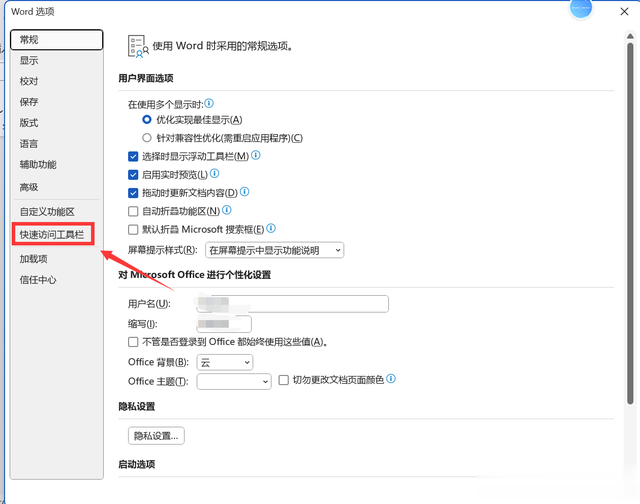
Task: Open 自定义功能区 category
Action: point(57,211)
